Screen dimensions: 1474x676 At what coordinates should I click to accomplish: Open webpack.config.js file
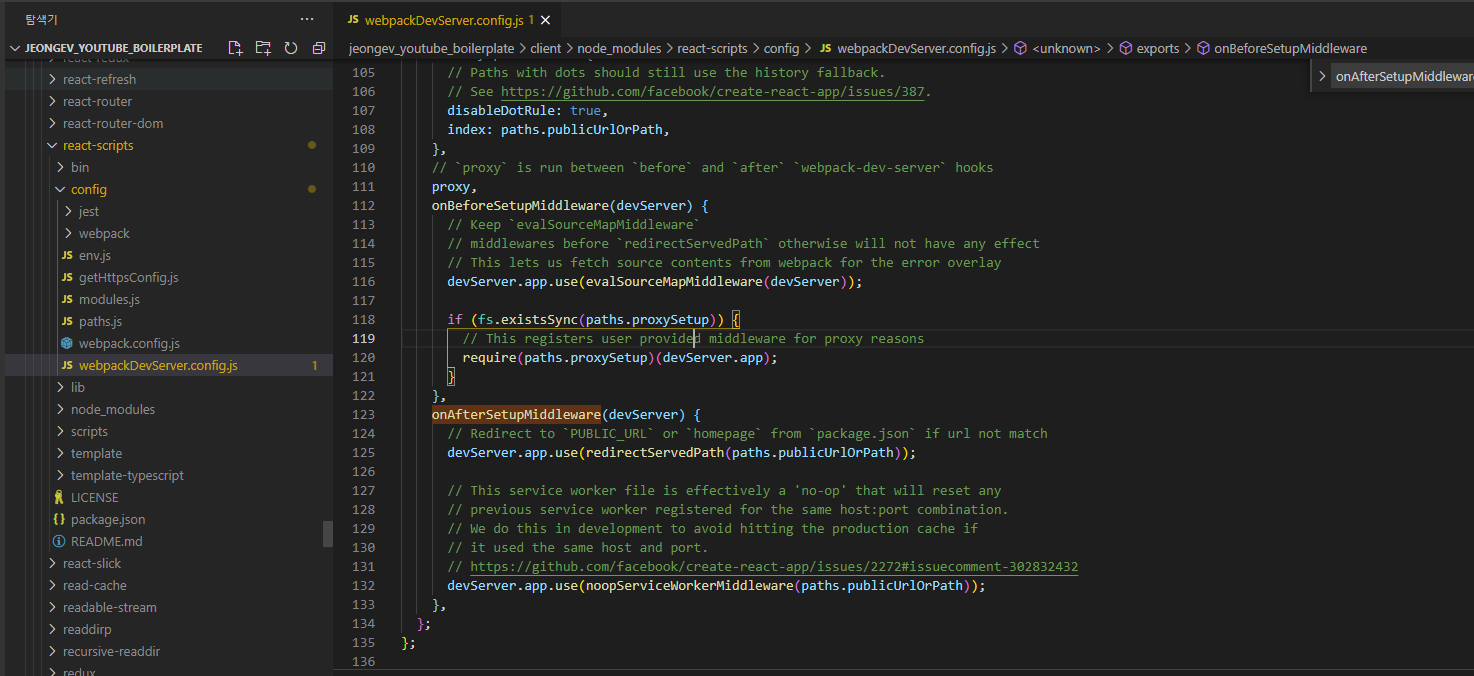click(168, 343)
